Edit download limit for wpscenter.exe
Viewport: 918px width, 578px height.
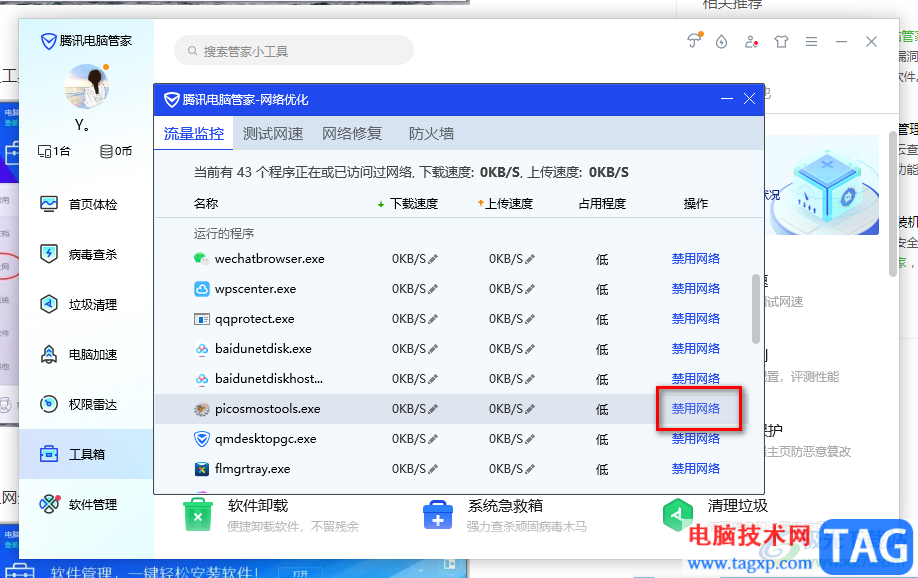433,289
